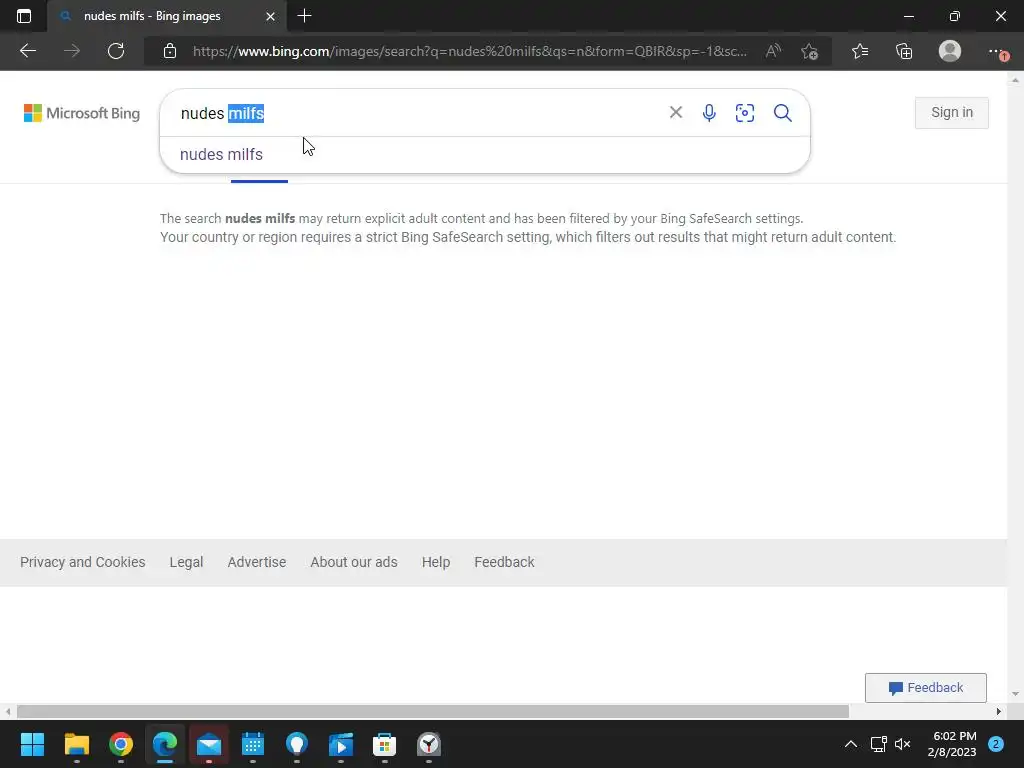Open the browser profile menu
1024x768 pixels.
[x=950, y=51]
